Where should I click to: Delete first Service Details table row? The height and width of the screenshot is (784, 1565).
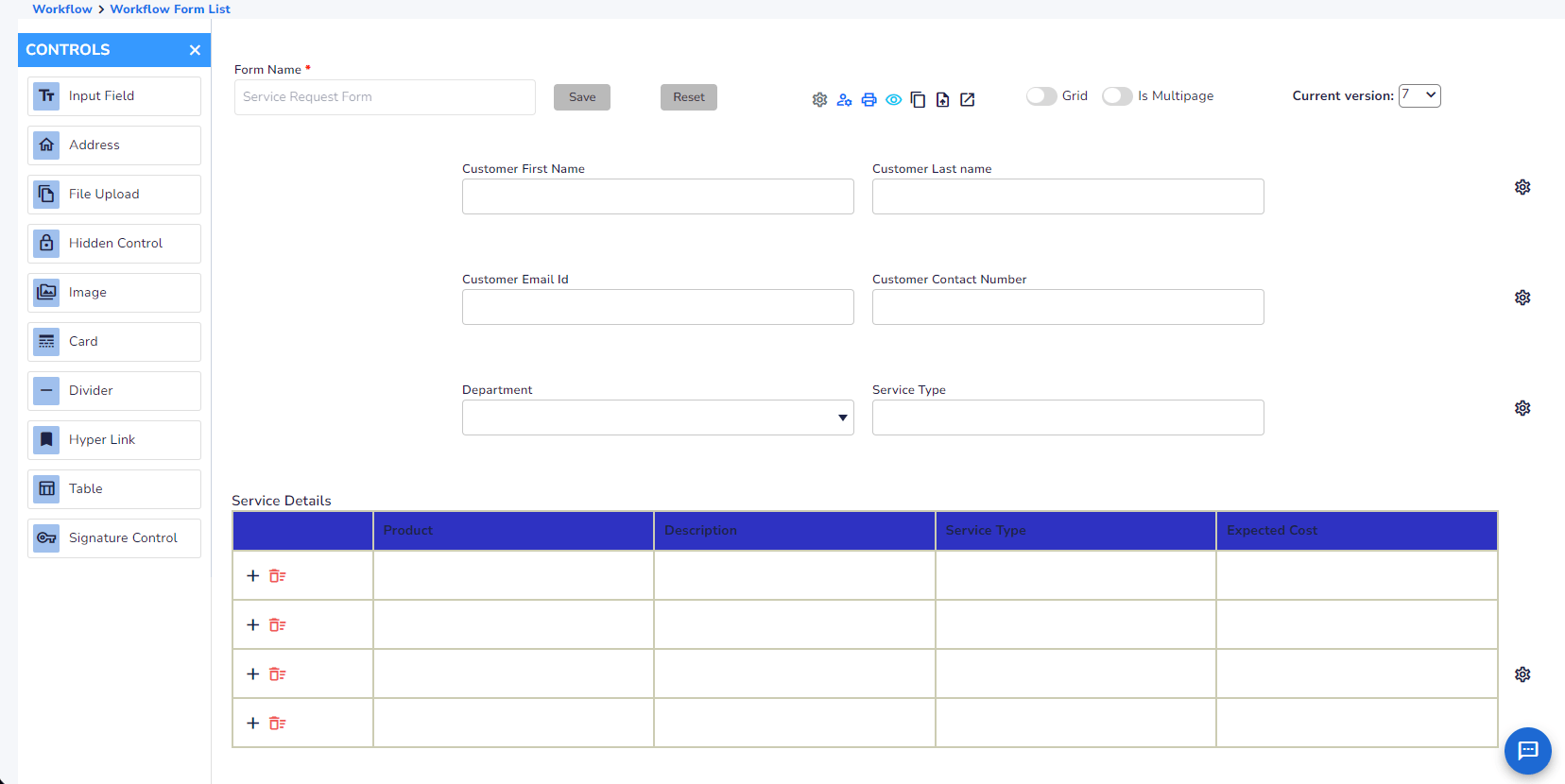click(x=277, y=575)
